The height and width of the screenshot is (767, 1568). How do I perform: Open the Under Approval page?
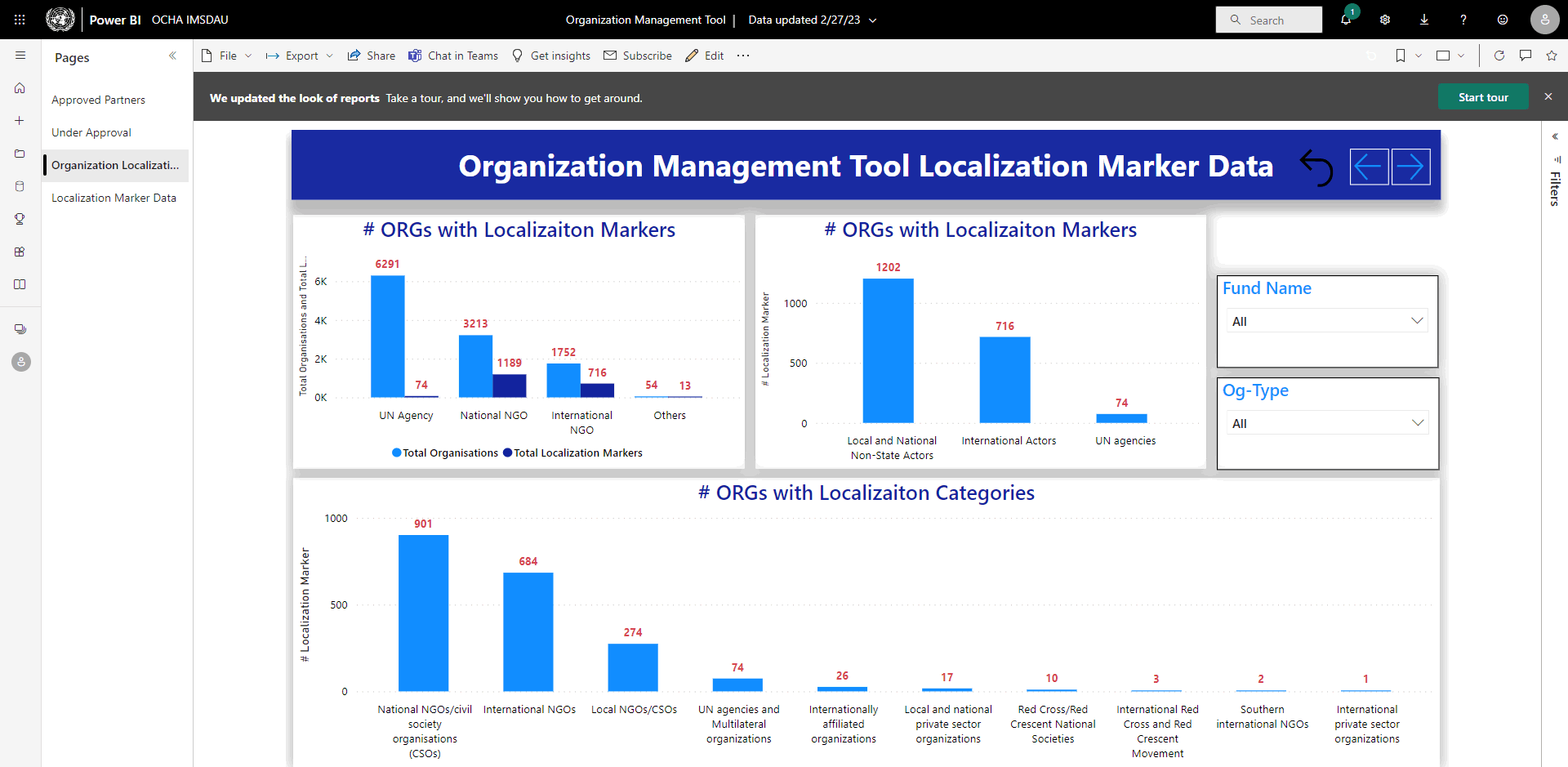115,132
